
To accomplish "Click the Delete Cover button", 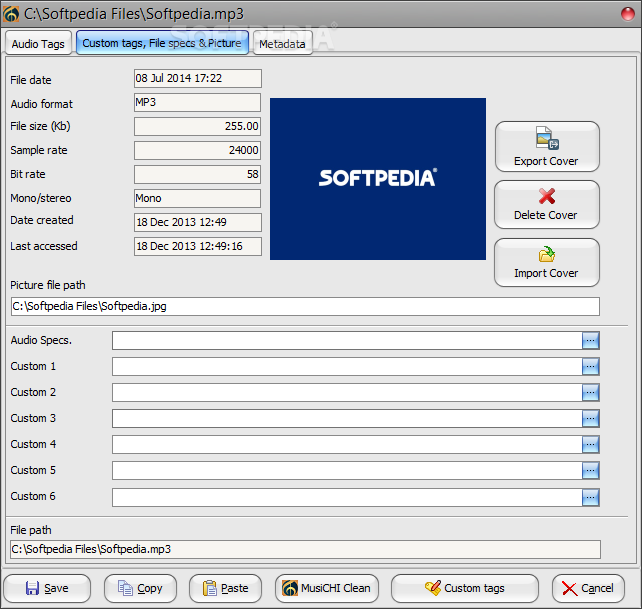I will pos(547,204).
